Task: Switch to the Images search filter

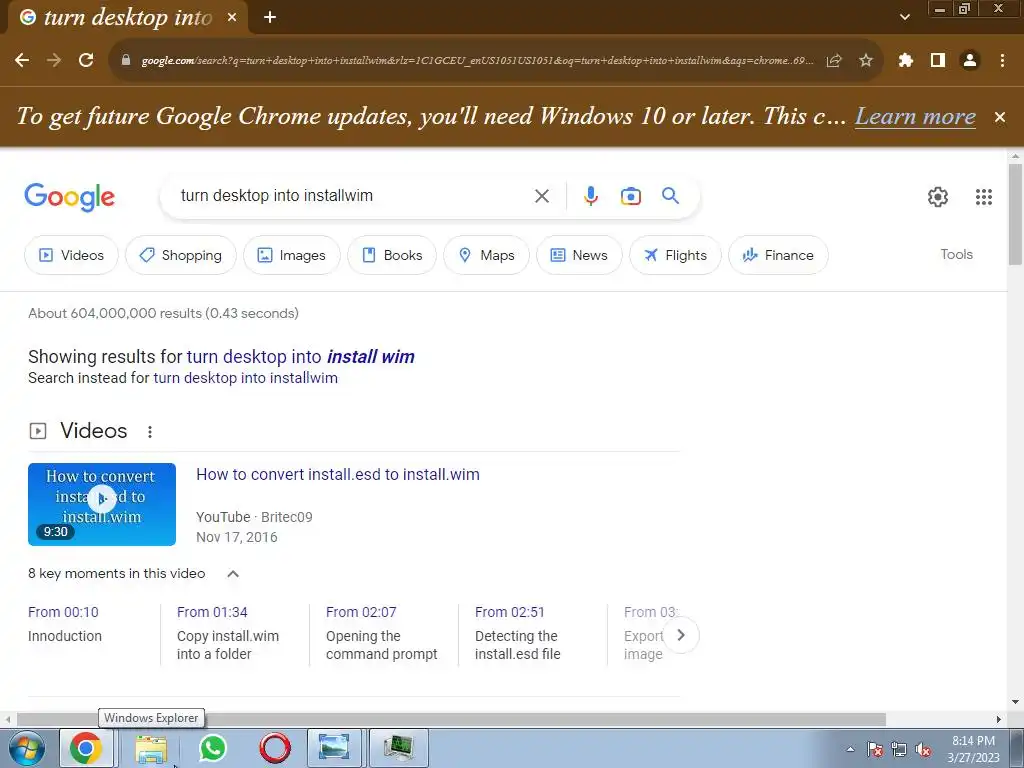Action: pyautogui.click(x=292, y=255)
